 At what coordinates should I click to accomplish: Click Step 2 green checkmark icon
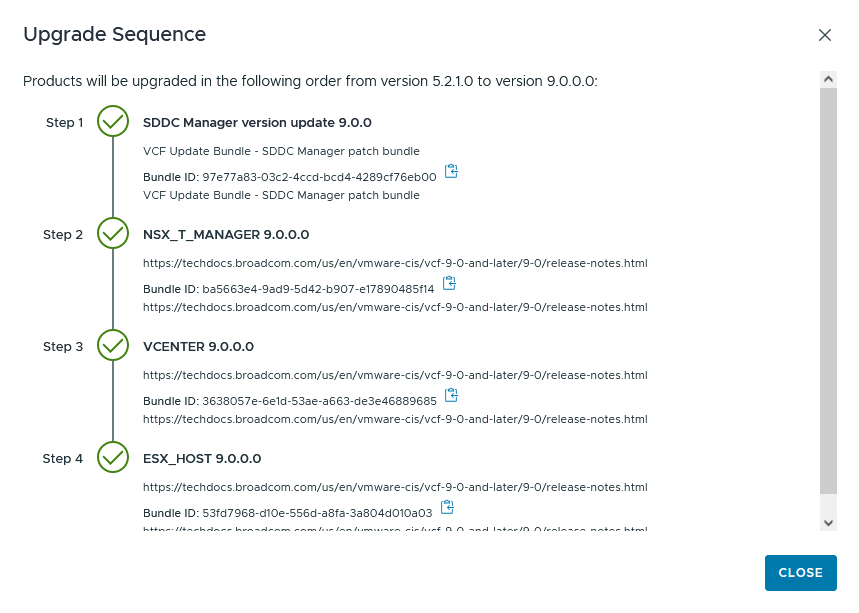point(113,234)
